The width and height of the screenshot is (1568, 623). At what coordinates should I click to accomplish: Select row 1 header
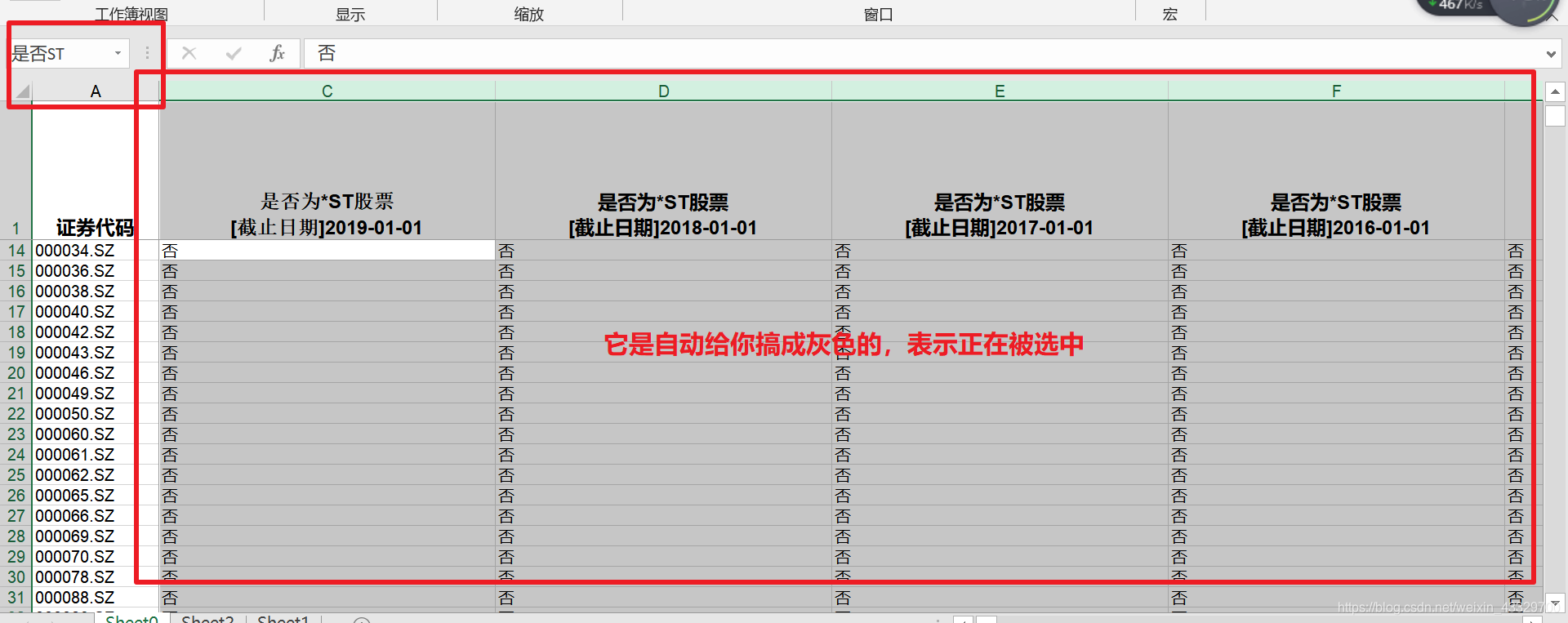(x=16, y=171)
